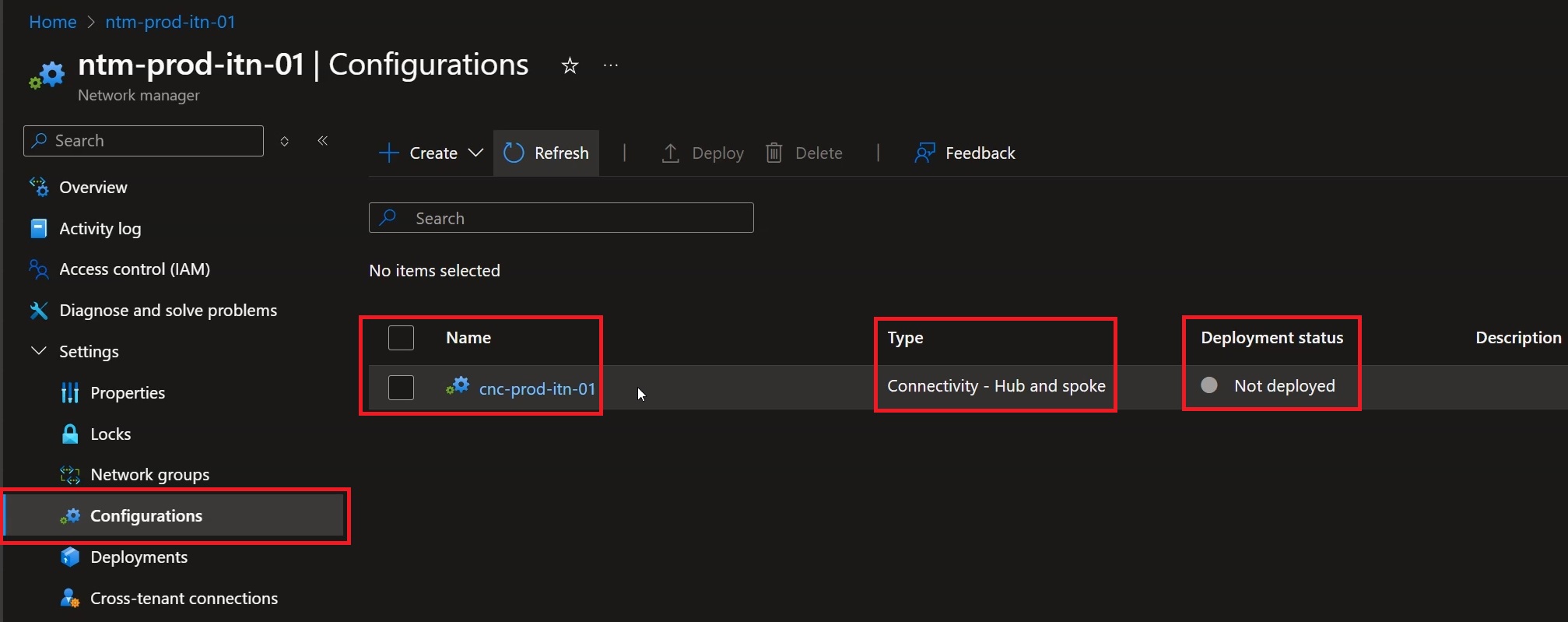Open the Deployments menu item
1568x622 pixels.
point(139,557)
